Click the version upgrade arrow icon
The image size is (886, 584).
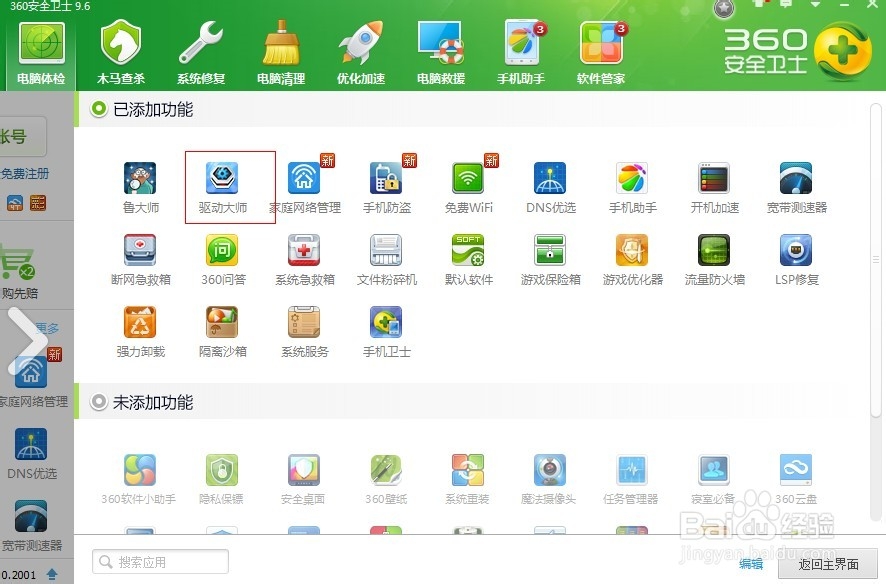tap(52, 574)
